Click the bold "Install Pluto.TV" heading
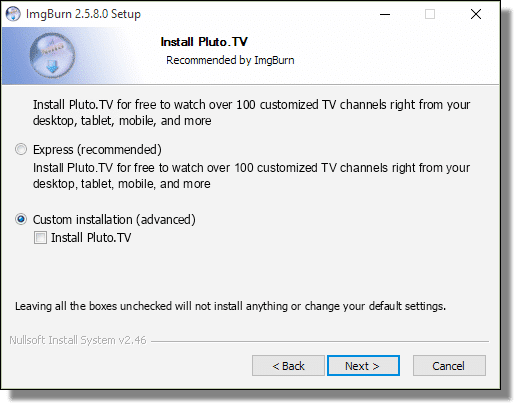Screen dimensions: 514x403 pyautogui.click(x=204, y=42)
